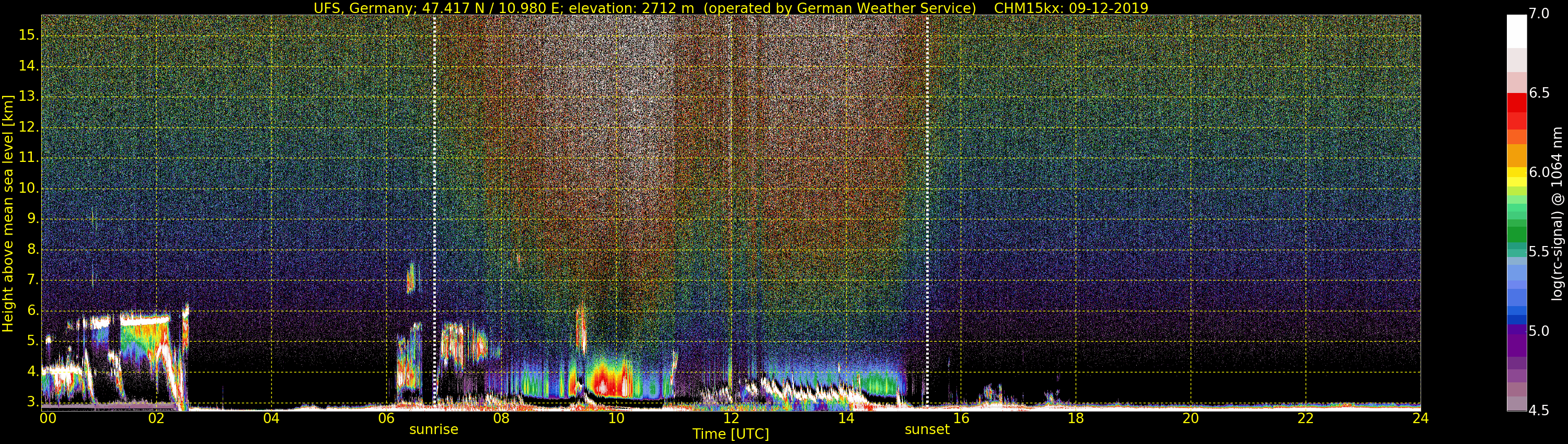Screen dimensions: 1568x444
Task: Click the '13.' height axis tick label
Action: point(29,97)
